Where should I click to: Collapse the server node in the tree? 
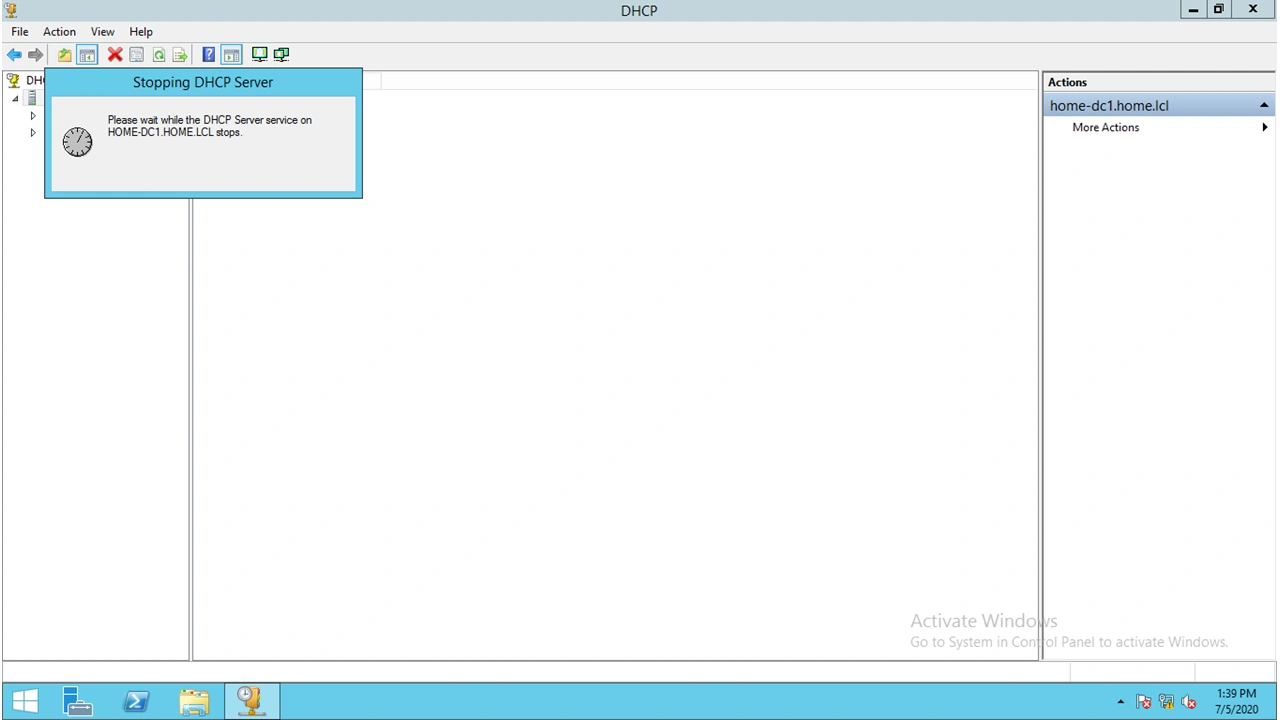tap(15, 99)
